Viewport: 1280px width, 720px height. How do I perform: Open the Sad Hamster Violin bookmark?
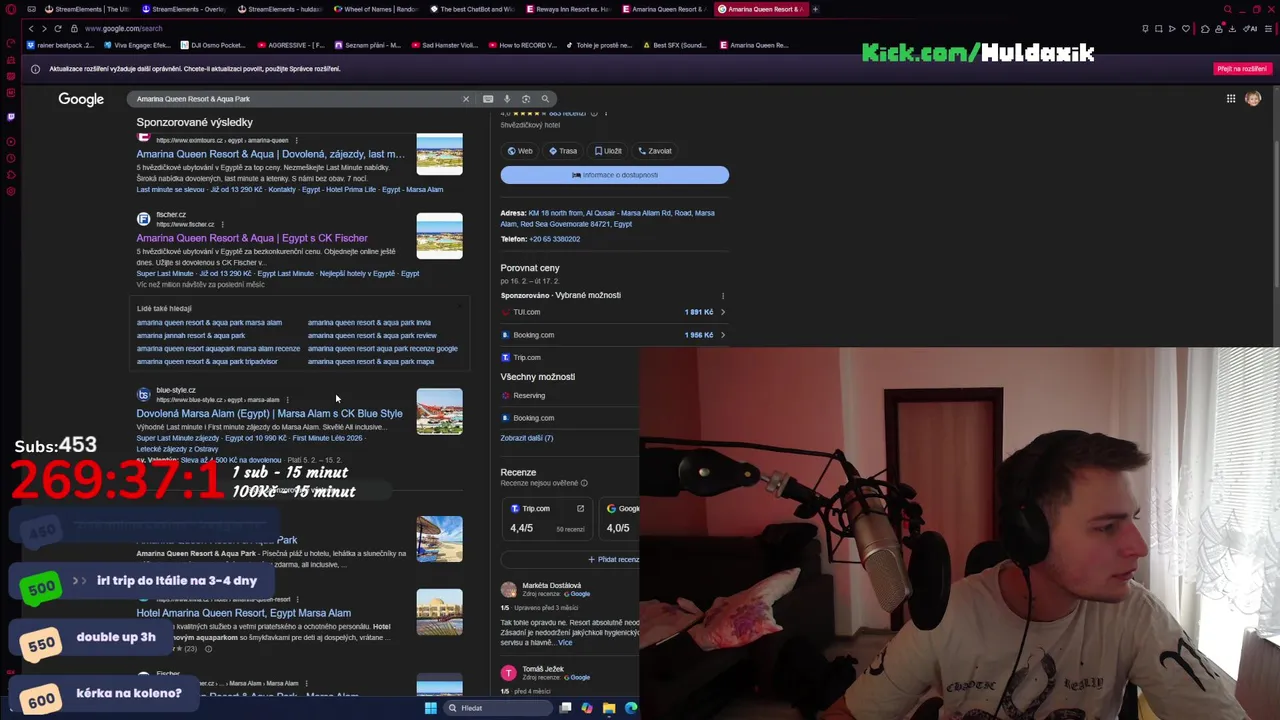445,45
